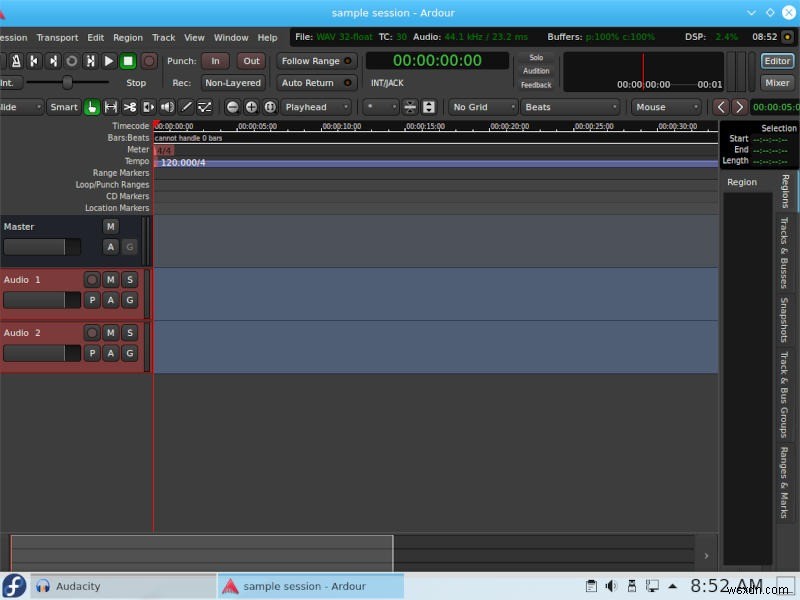Open the clipboard tray icon
This screenshot has height=600, width=800.
tap(591, 586)
